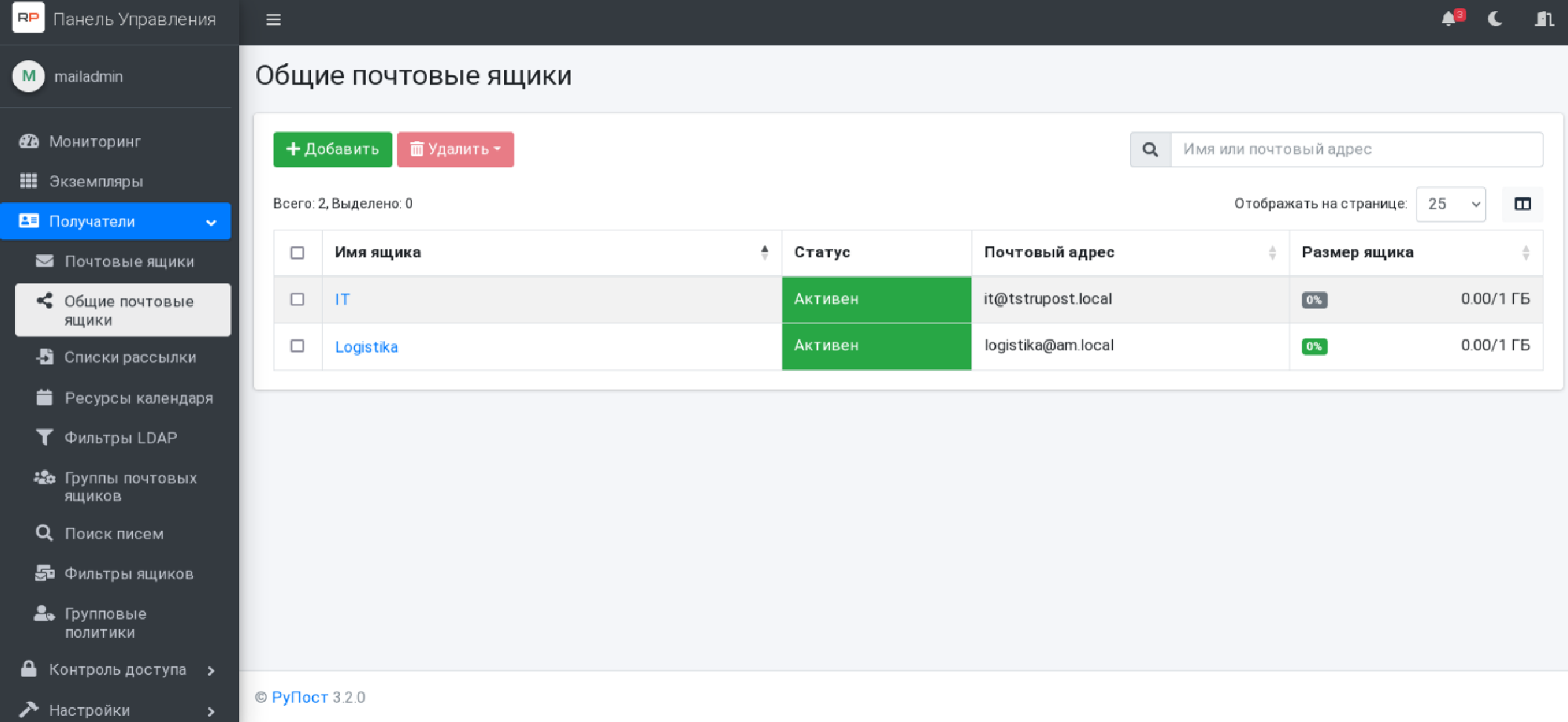Click the Фильтры LDAP funnel icon
This screenshot has width=1568, height=722.
coord(45,437)
